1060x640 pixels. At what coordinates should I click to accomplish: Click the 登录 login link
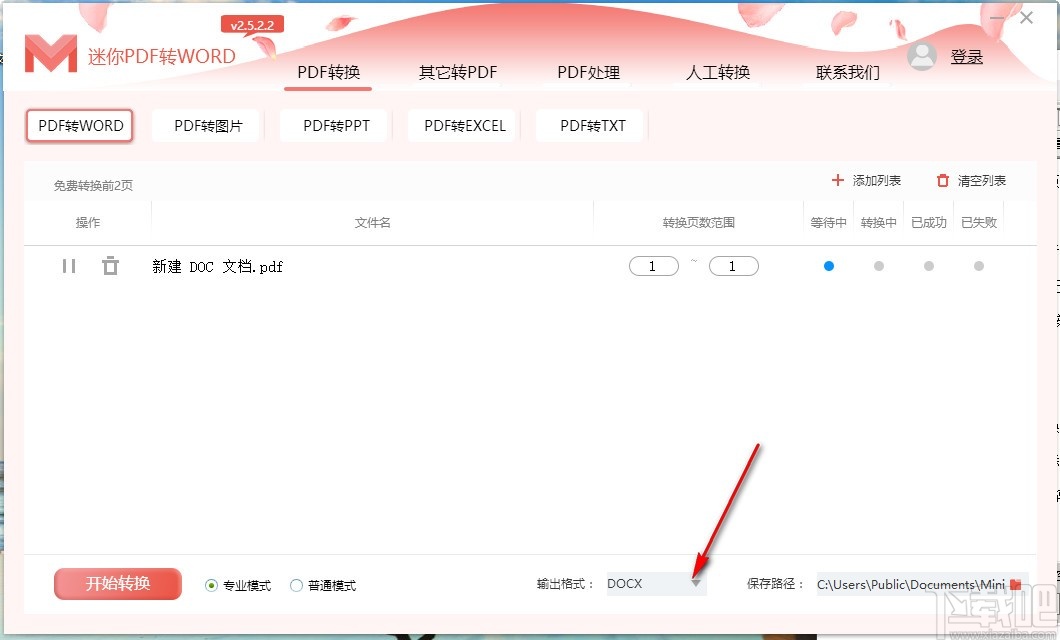[x=966, y=57]
